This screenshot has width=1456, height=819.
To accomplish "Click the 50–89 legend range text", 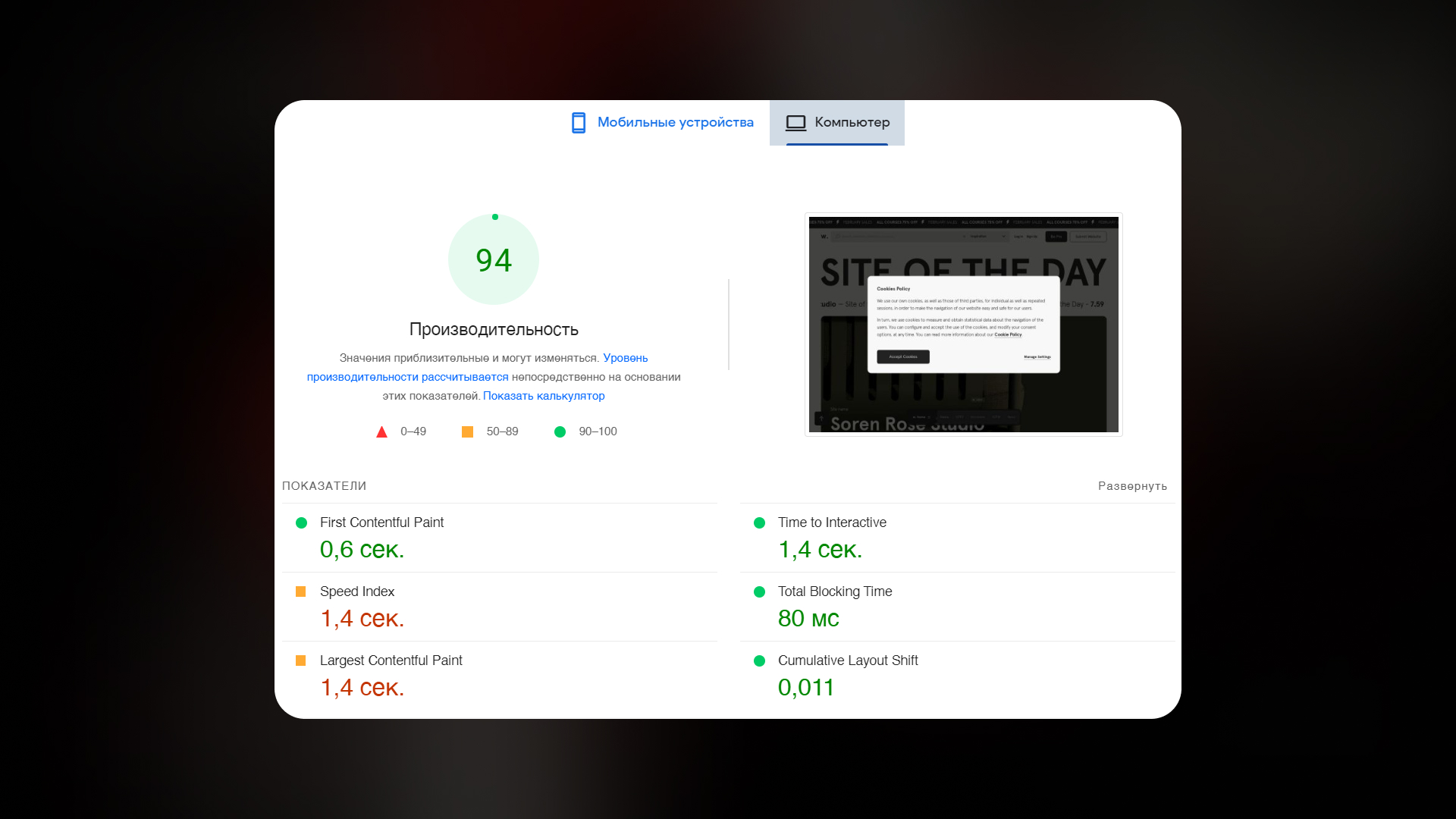I will pos(502,431).
